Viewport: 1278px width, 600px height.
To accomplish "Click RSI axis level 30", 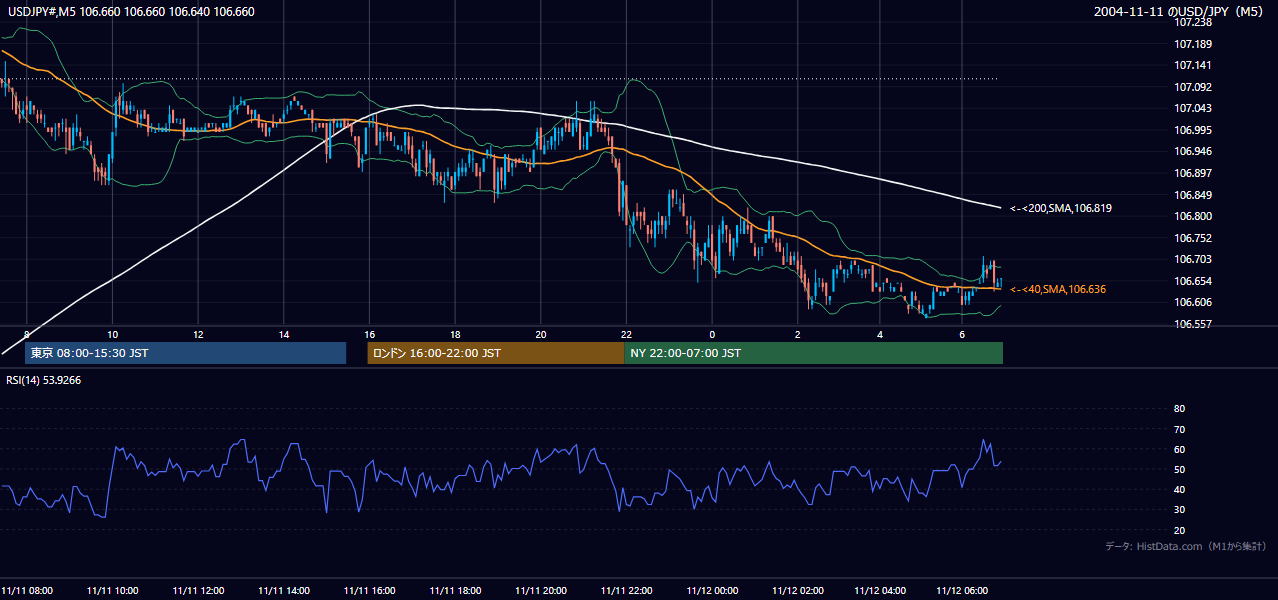I will [1179, 510].
